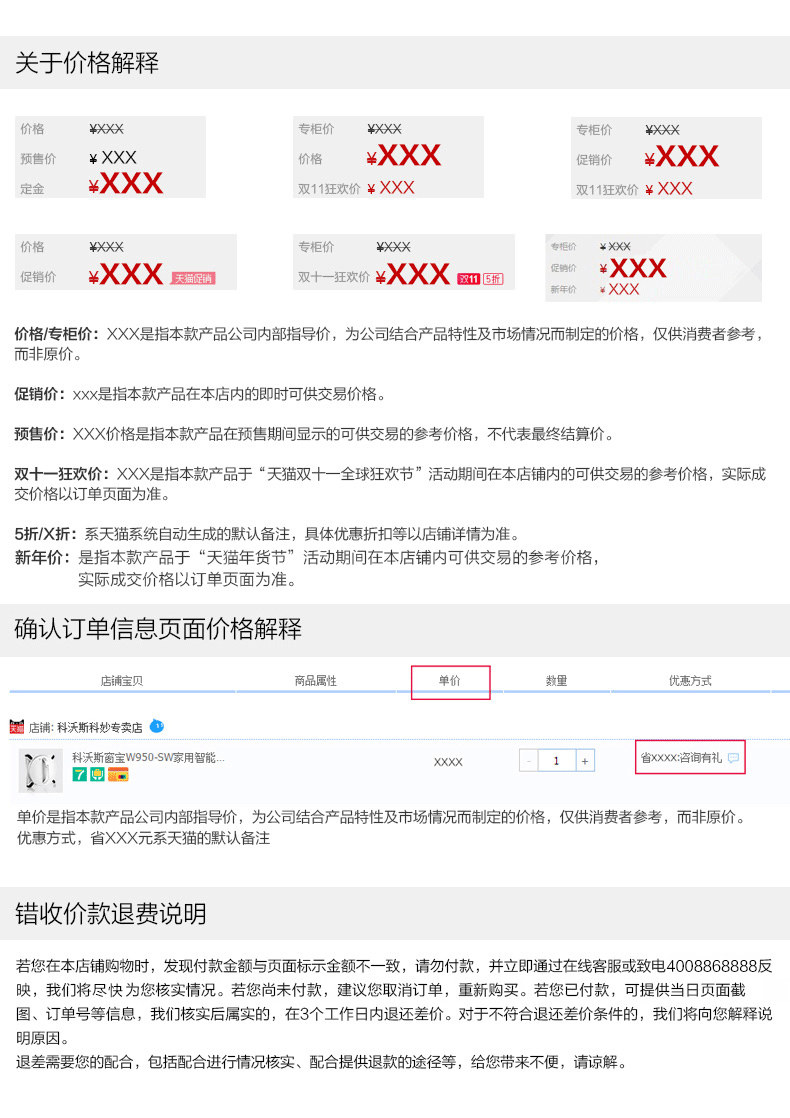Click the quantity input field showing 1

click(556, 761)
